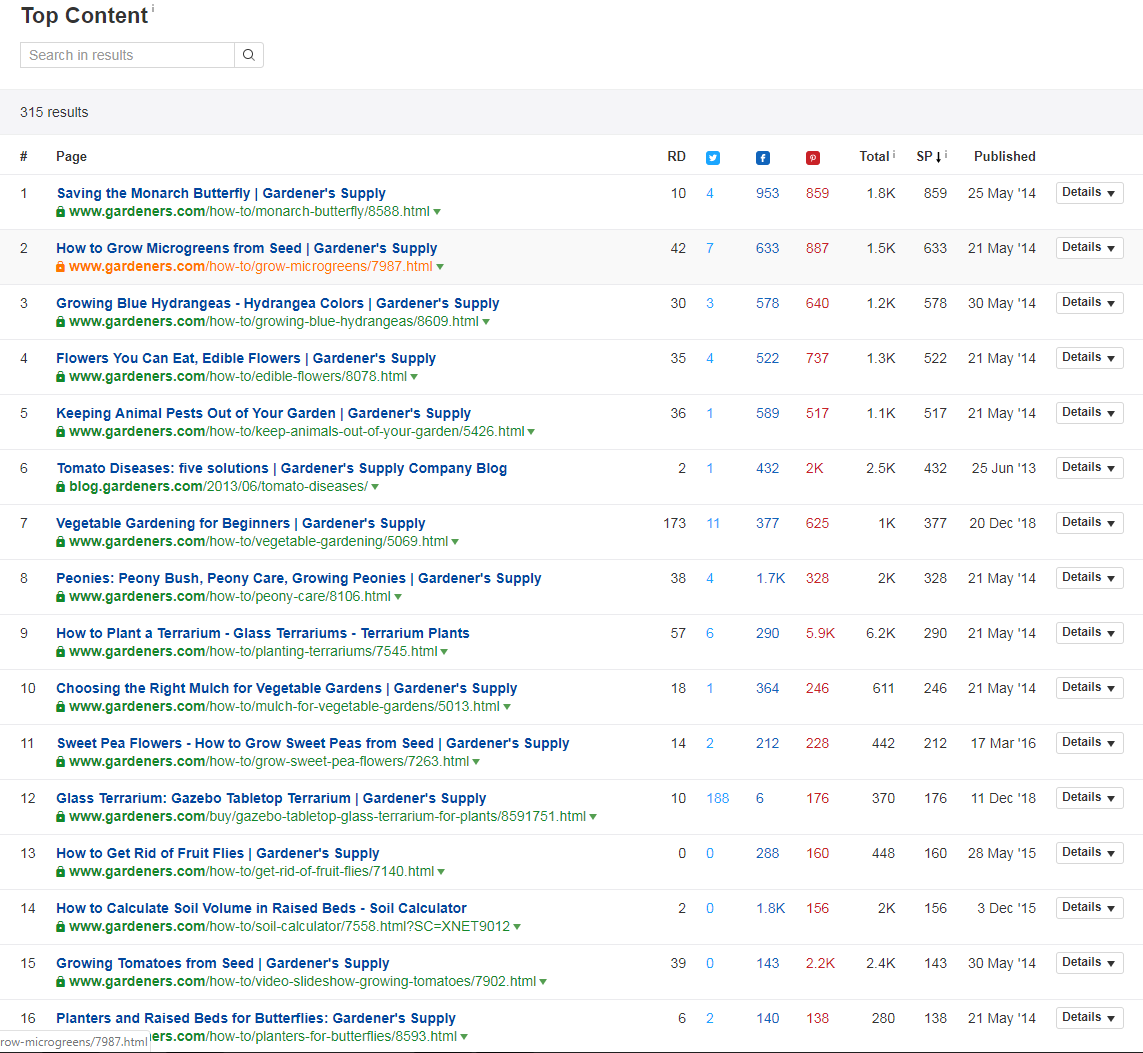Sort table by Total column header
The image size is (1143, 1053).
874,157
